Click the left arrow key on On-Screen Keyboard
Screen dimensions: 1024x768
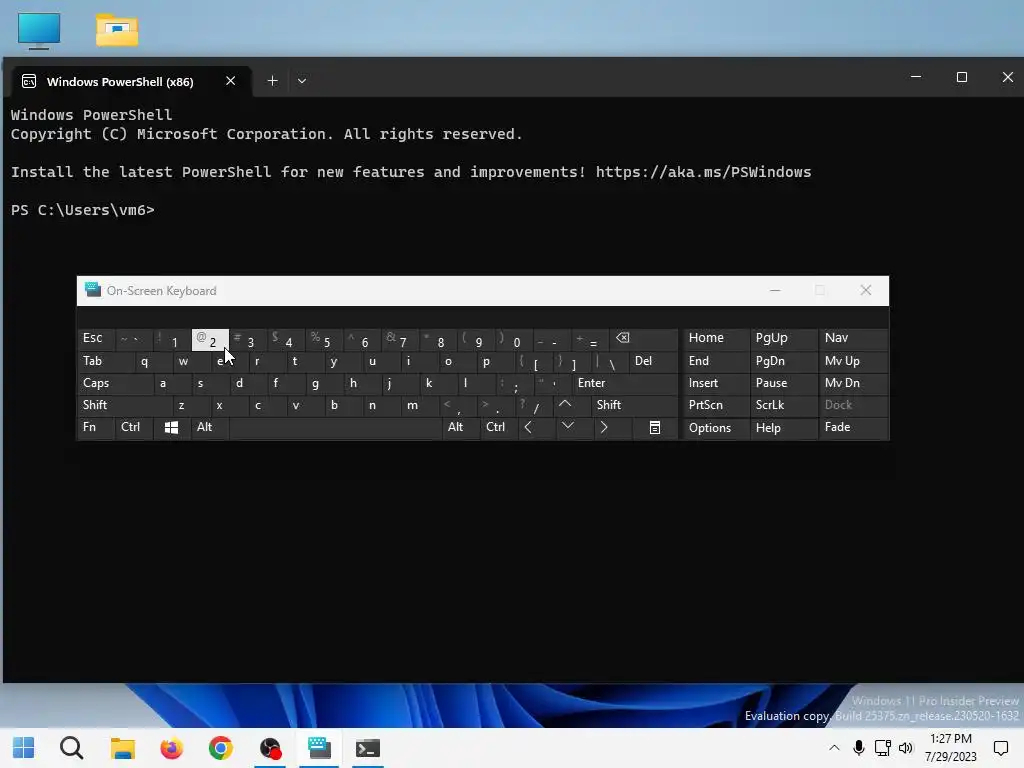[528, 427]
